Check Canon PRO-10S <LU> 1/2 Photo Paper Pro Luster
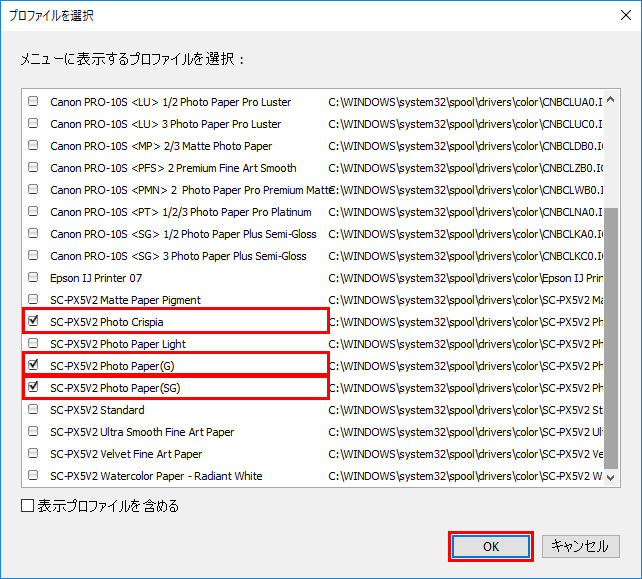Screen dimensions: 642x579 [33, 101]
